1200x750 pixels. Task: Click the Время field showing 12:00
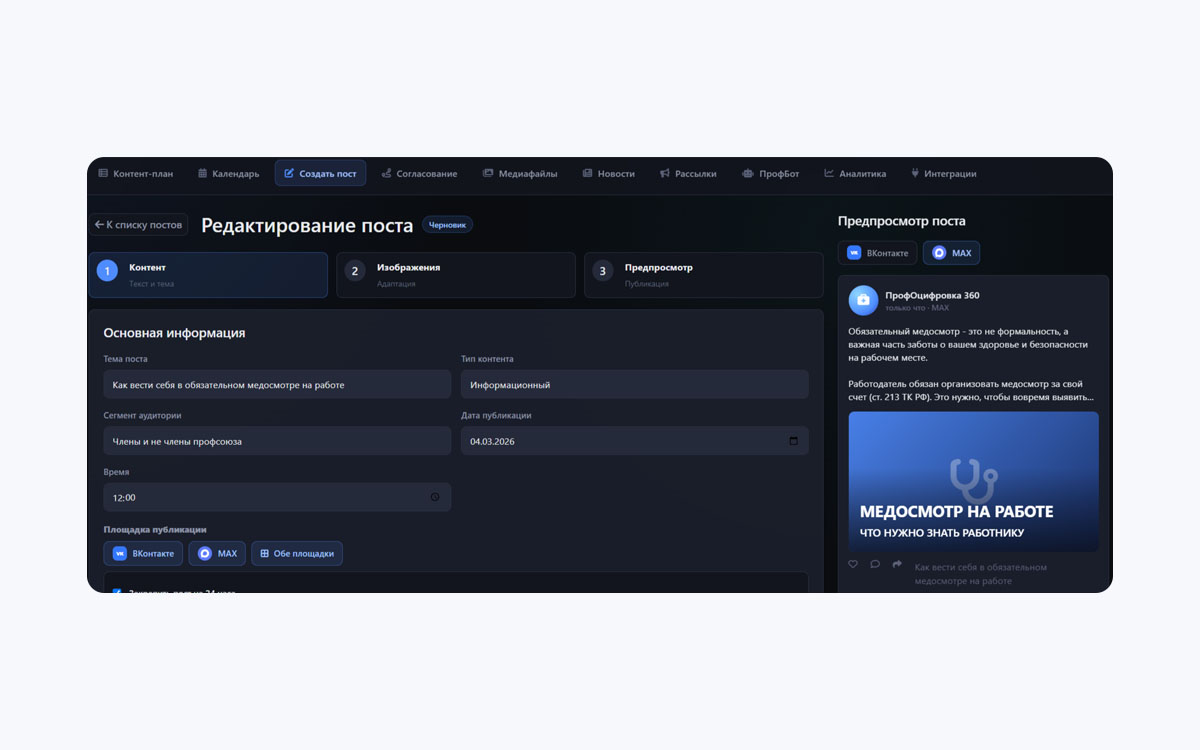point(277,497)
